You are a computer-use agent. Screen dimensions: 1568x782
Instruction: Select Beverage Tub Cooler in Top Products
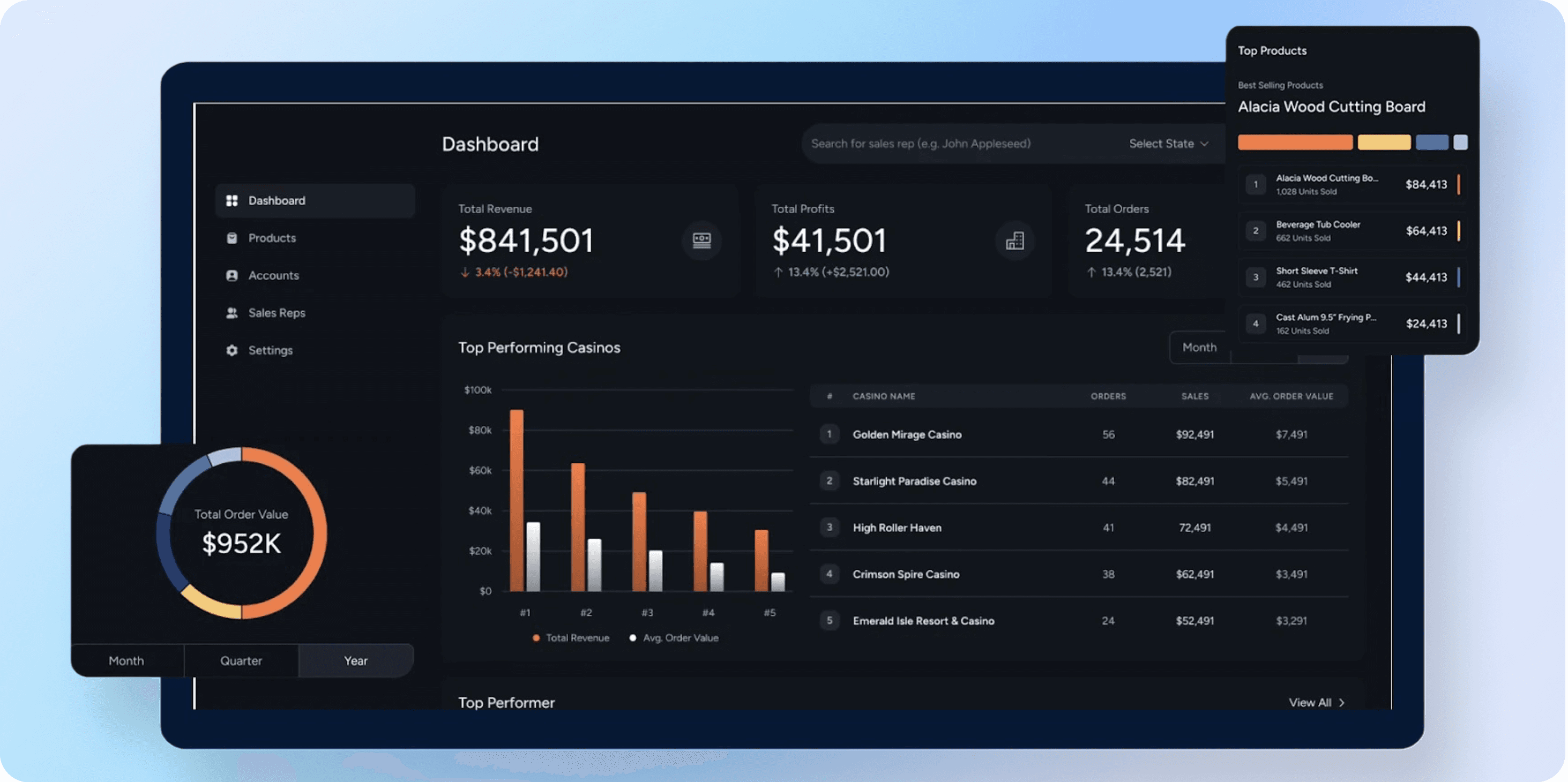pos(1352,231)
